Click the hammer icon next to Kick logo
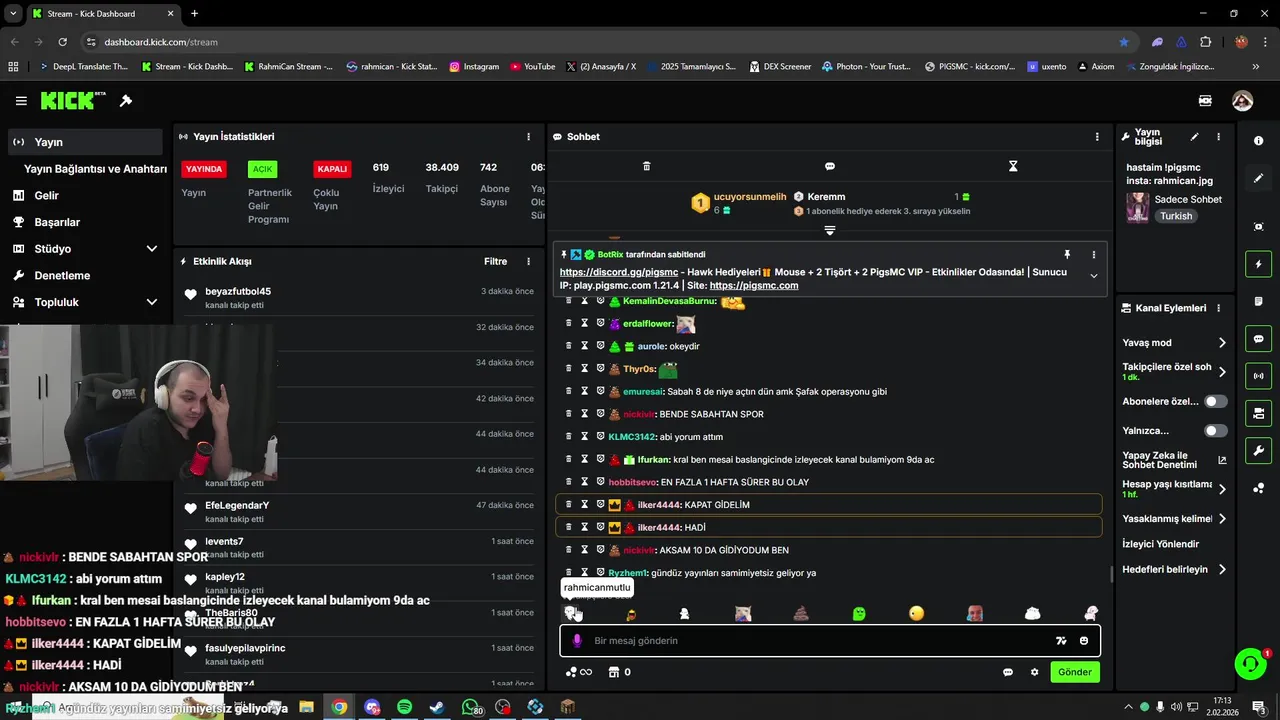 coord(126,101)
